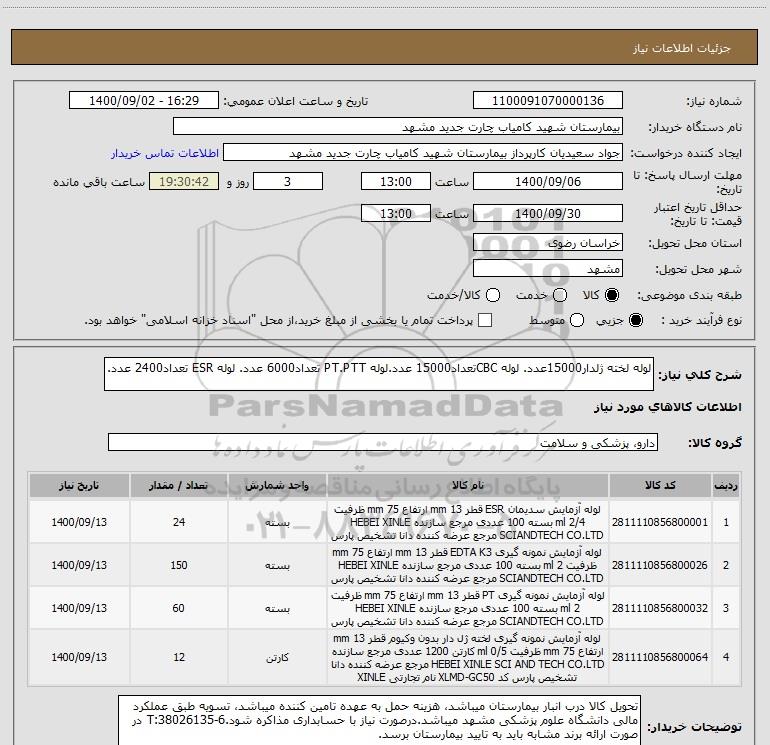Click the بسته unit cell in row 2
Viewport: 770px width, 745px height.
[277, 565]
